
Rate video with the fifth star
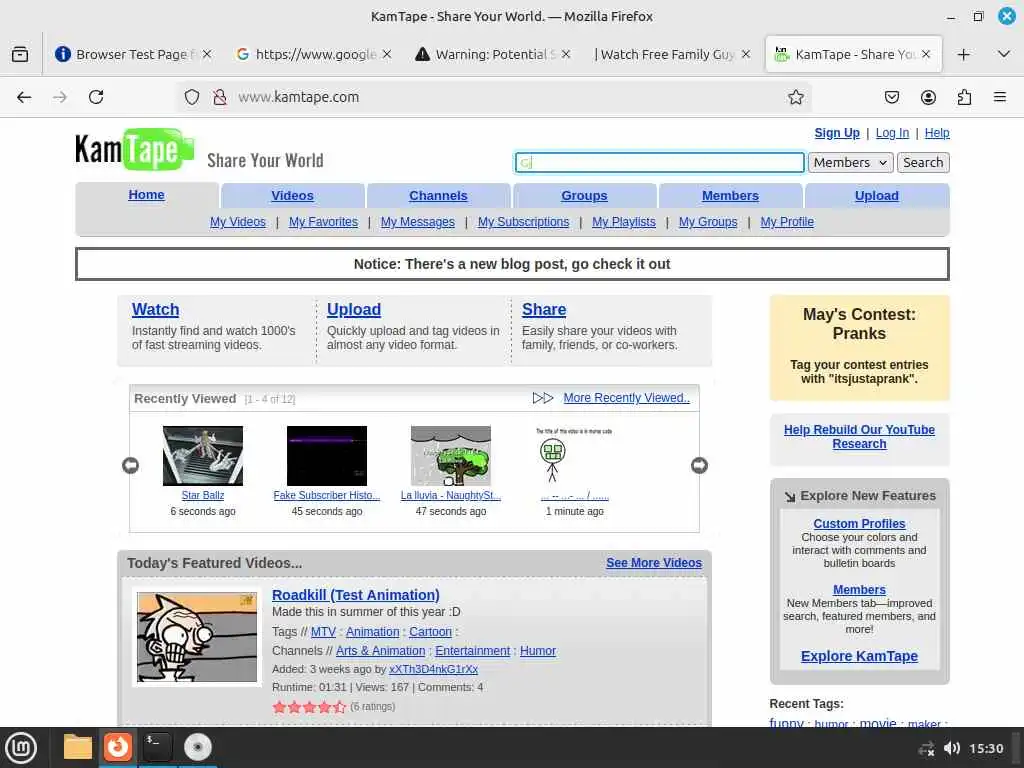point(340,707)
